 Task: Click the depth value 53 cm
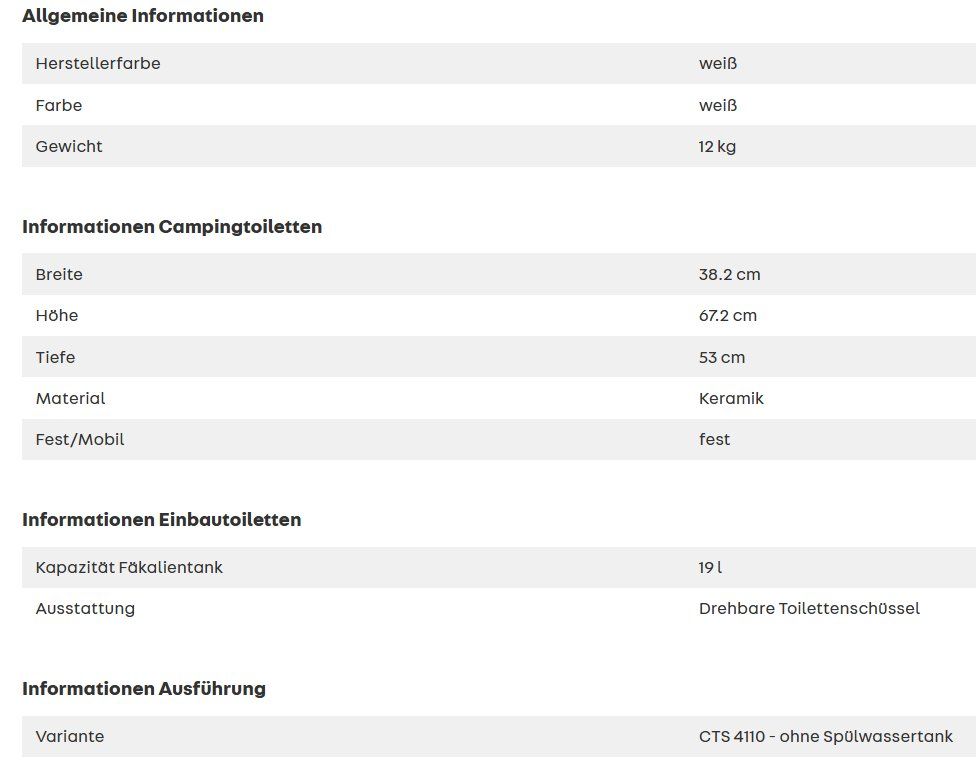(722, 357)
